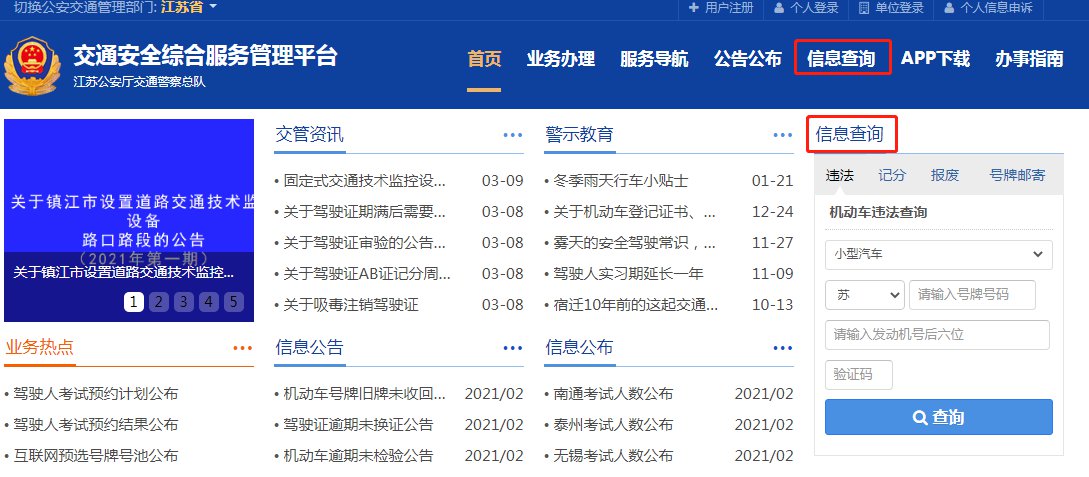Switch the carousel to slide 3
The image size is (1089, 477).
(x=183, y=301)
